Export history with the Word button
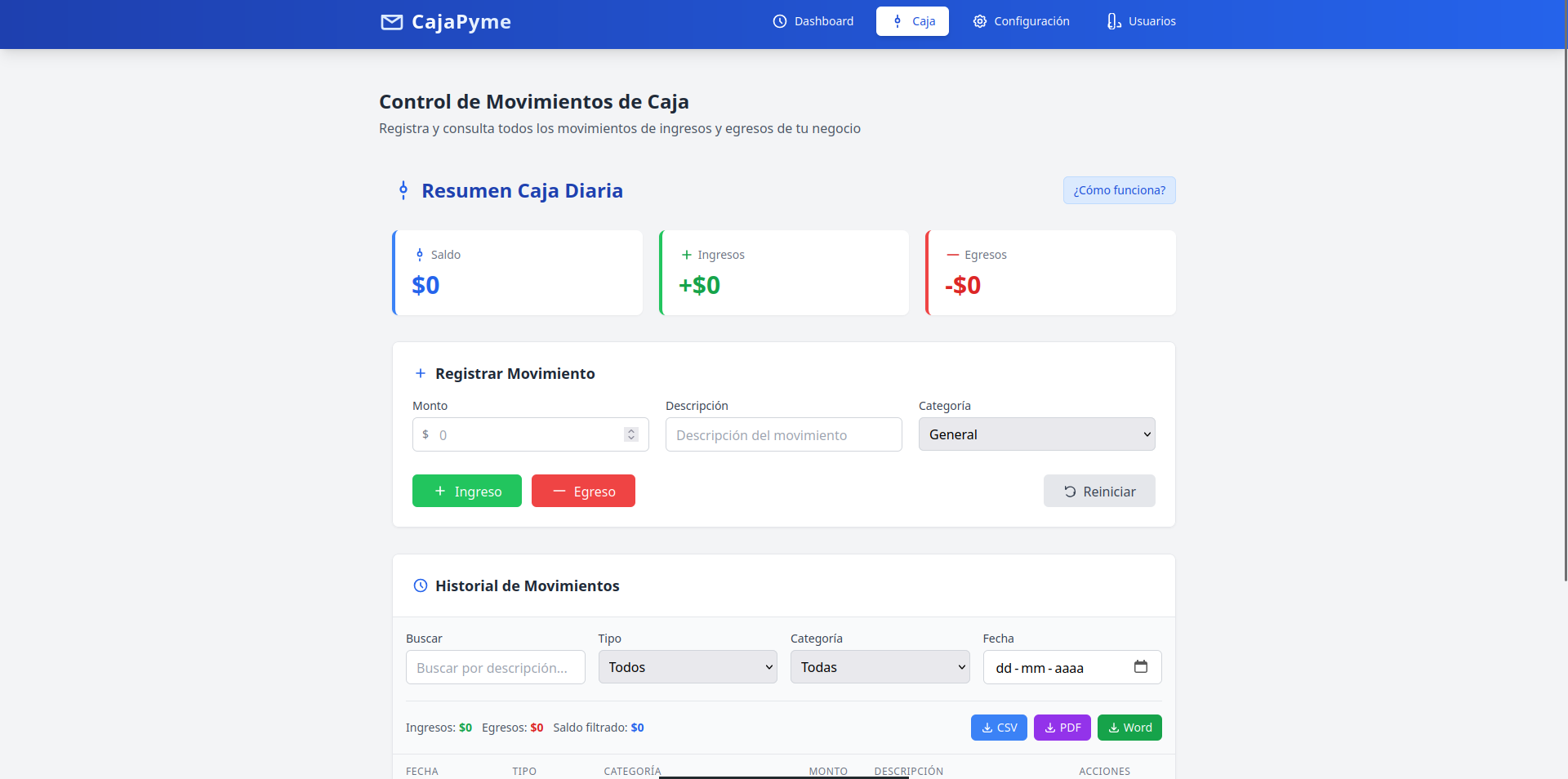The width and height of the screenshot is (1568, 779). click(x=1129, y=728)
